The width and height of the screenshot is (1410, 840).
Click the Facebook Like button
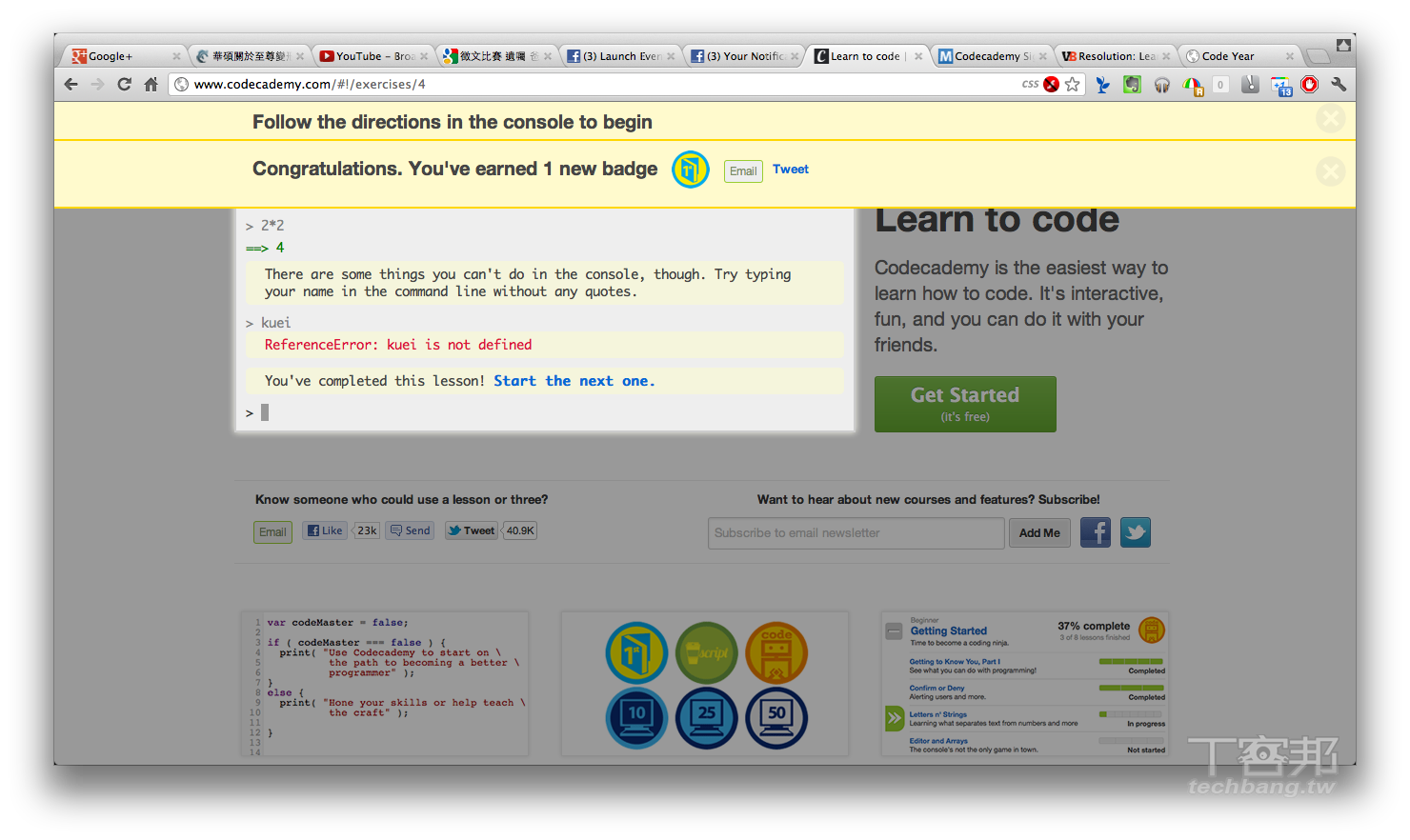point(324,530)
